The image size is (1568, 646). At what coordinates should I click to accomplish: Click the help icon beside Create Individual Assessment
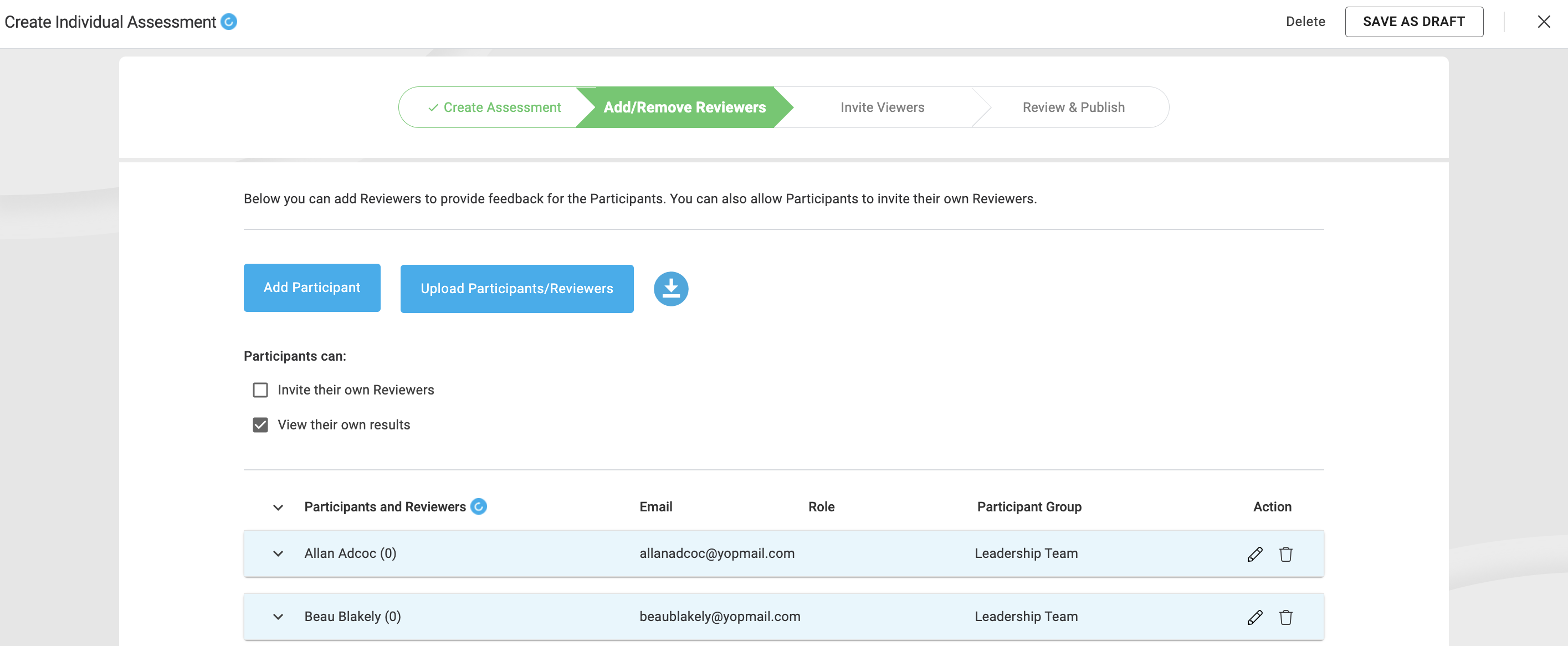point(229,22)
